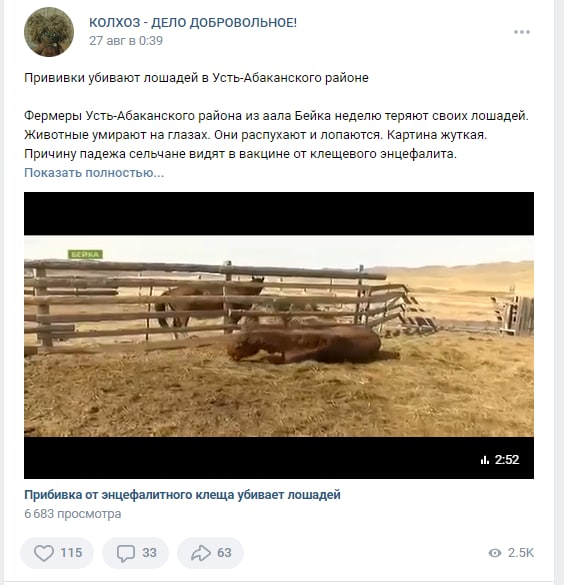Click the 115 likes count
564x585 pixels.
coord(71,553)
